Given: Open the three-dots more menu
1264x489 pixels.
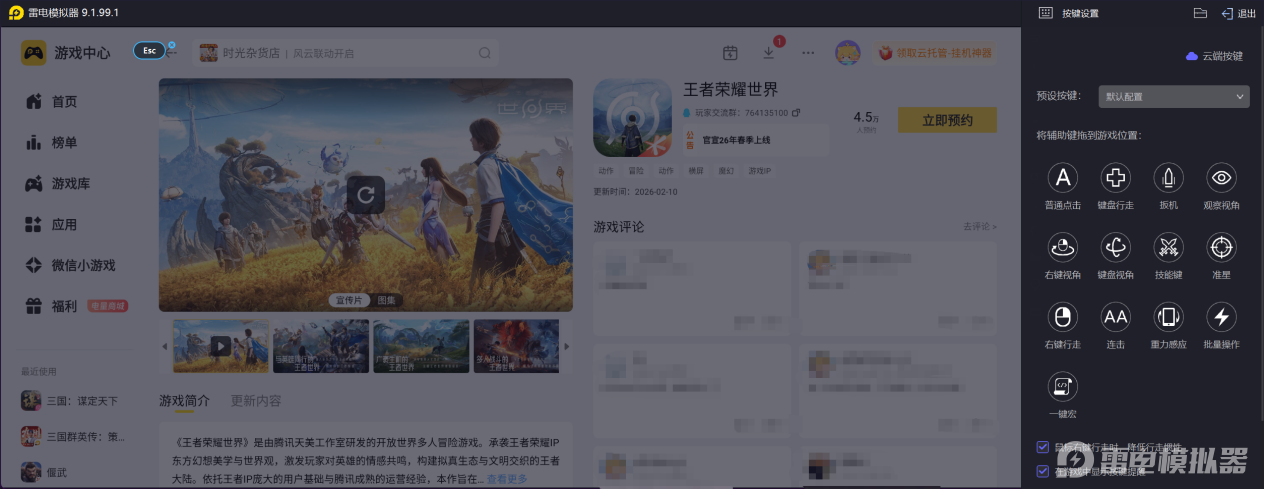Looking at the screenshot, I should (x=808, y=53).
